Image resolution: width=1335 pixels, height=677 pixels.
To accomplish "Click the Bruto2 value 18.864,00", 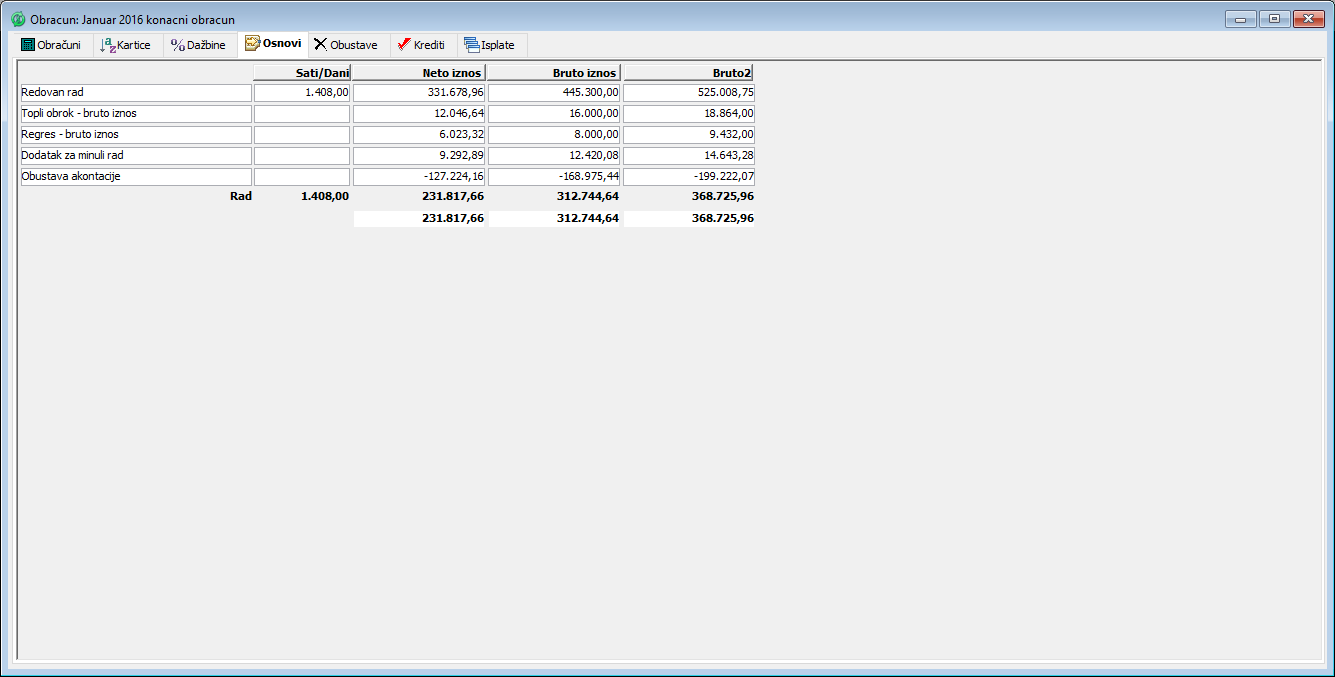I will (689, 113).
